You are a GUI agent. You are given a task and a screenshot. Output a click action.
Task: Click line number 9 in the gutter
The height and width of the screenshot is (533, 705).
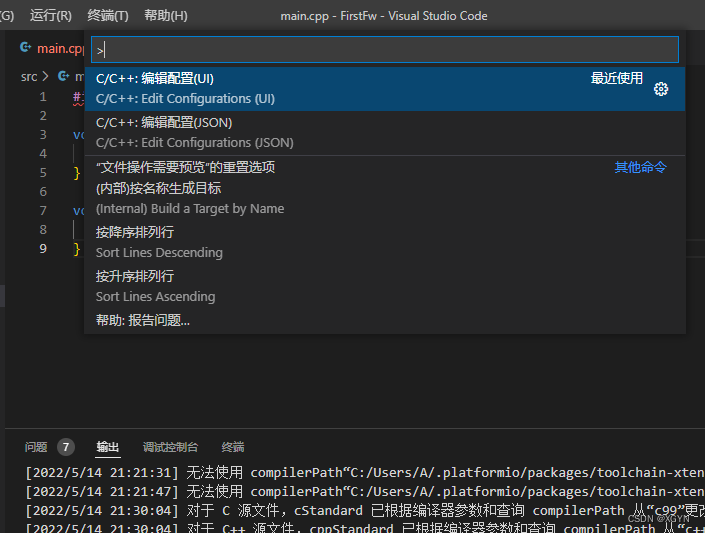pos(43,249)
